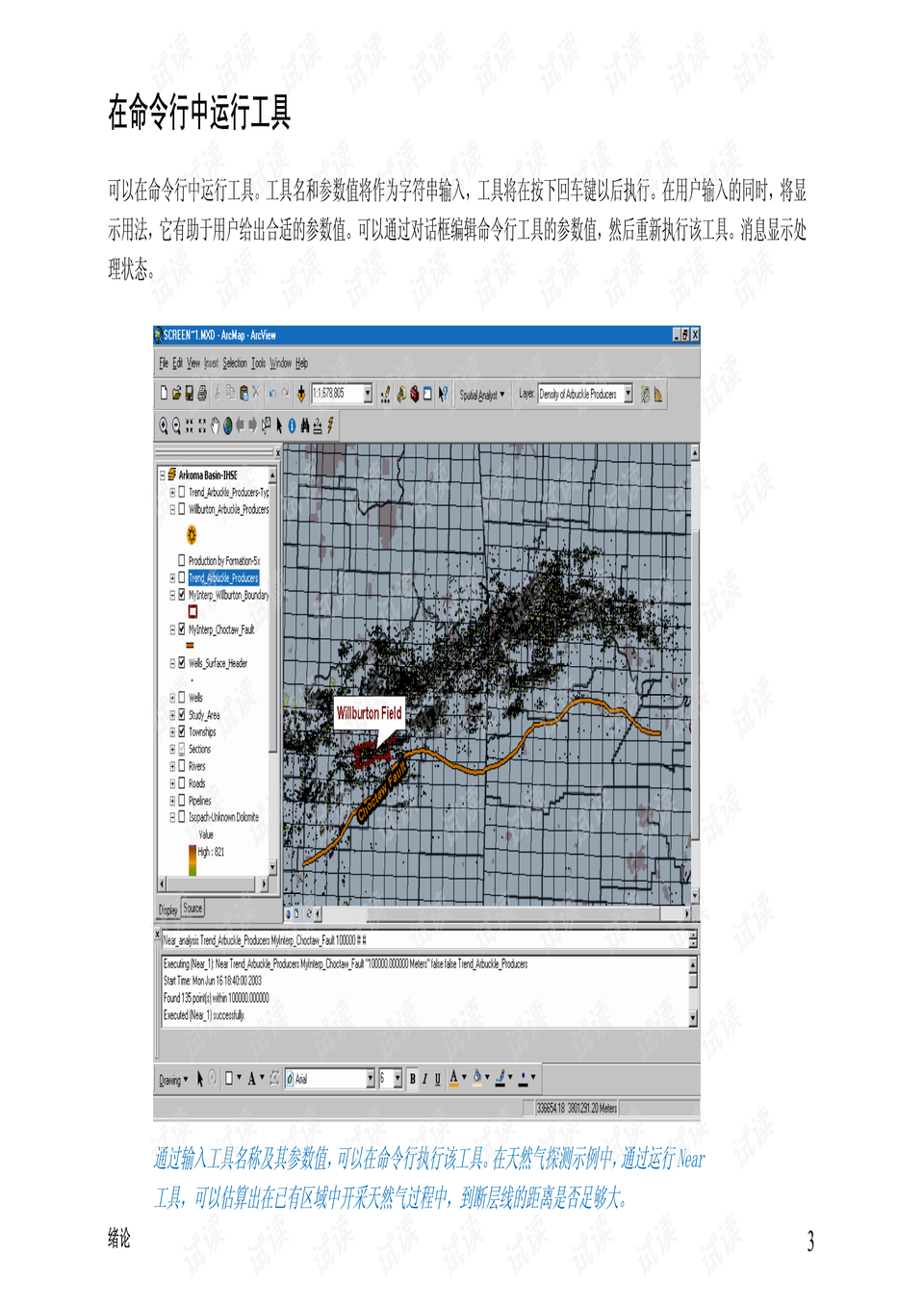Select the Pan hand tool
The height and width of the screenshot is (1306, 924).
pyautogui.click(x=215, y=425)
